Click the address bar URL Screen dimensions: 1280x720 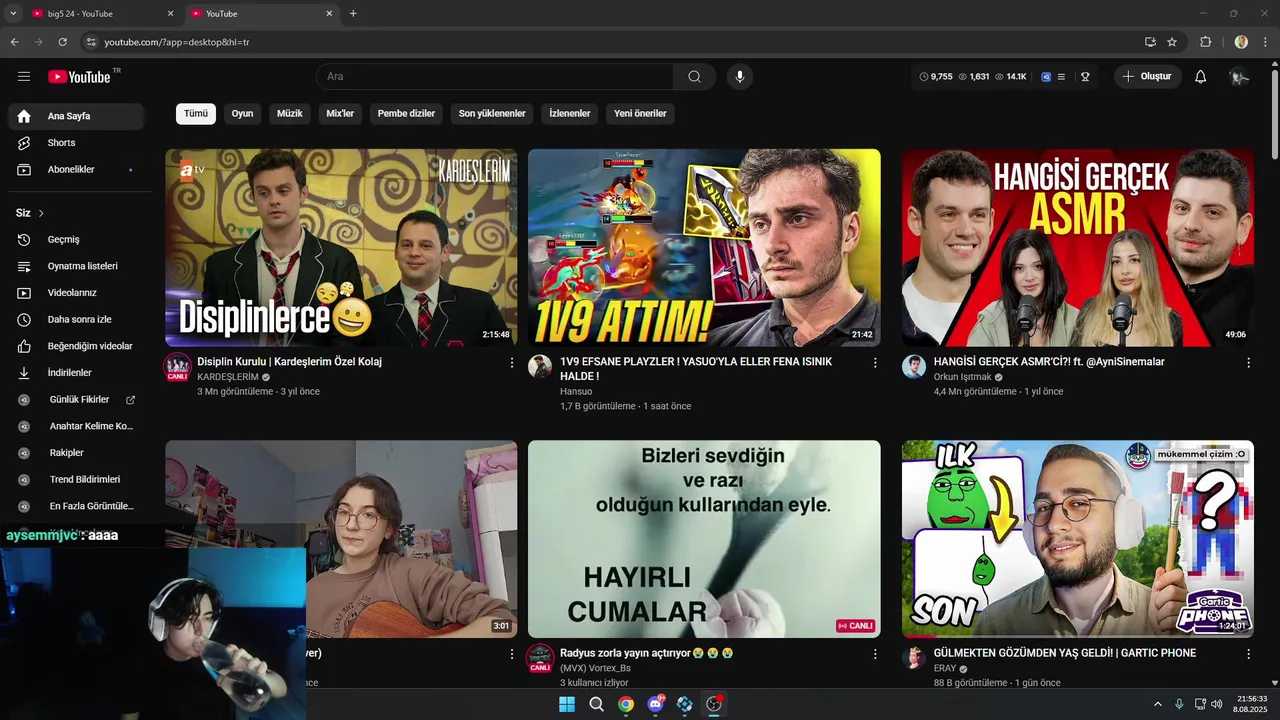[177, 42]
